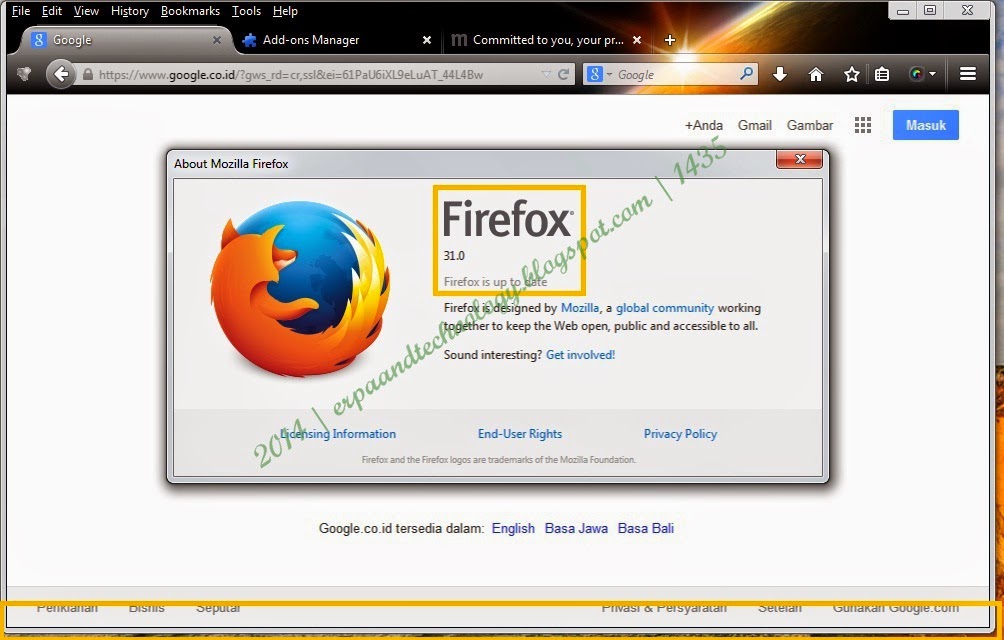This screenshot has height=640, width=1004.
Task: Click the padlock site identity icon
Action: (x=88, y=74)
